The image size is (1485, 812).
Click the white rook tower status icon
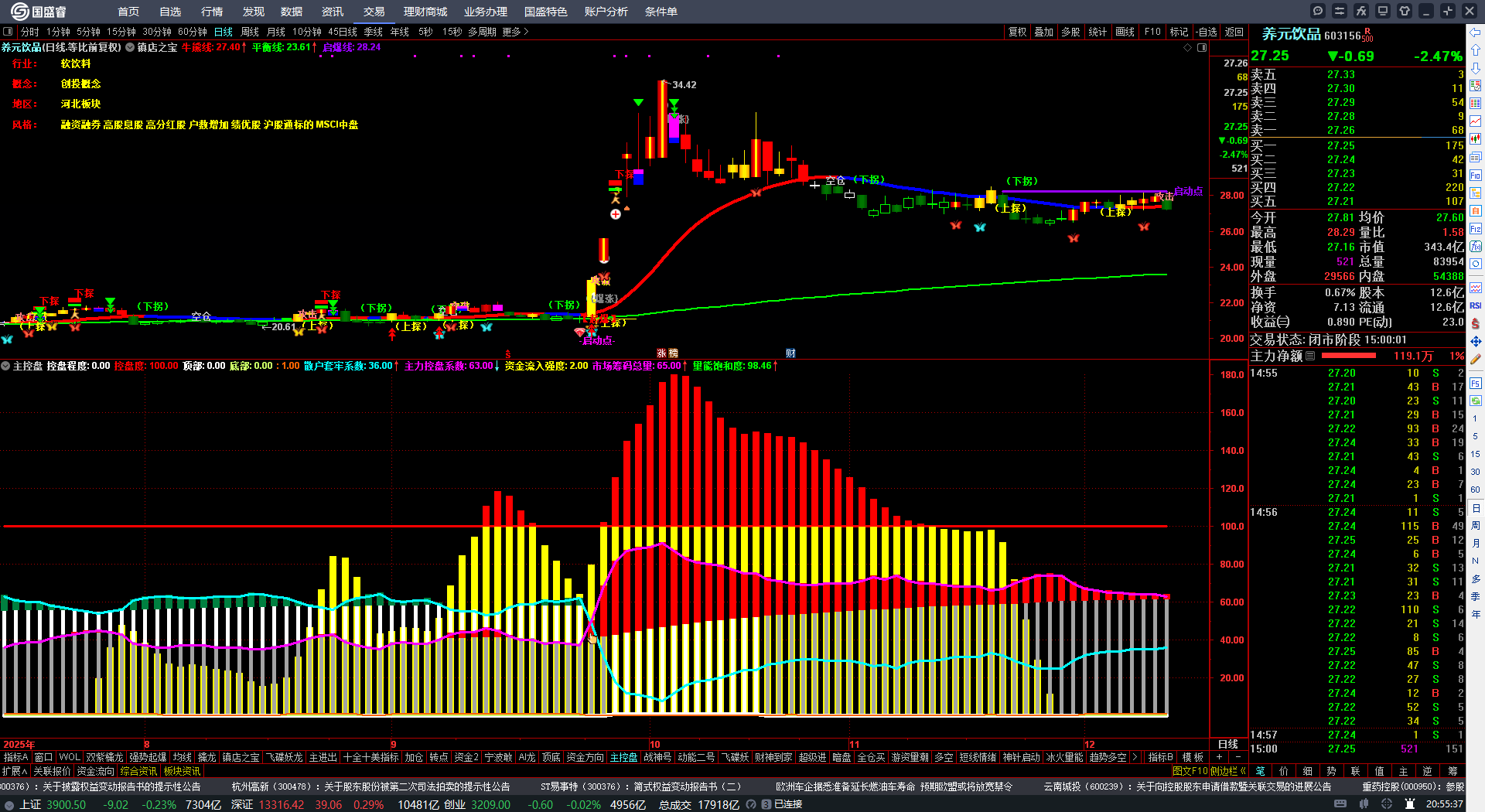1410,804
